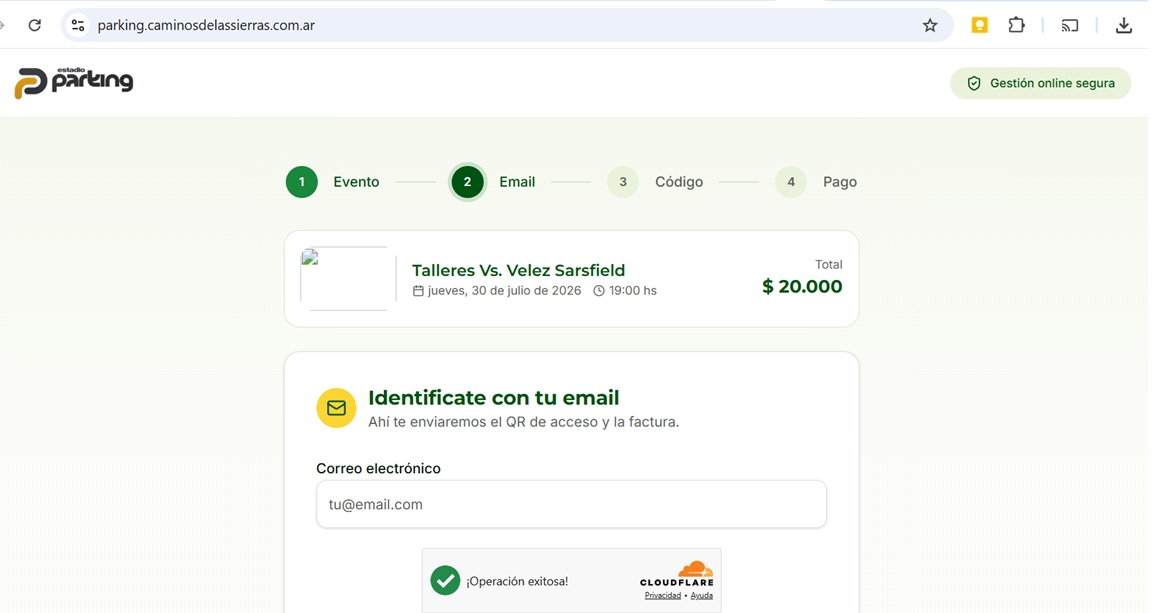Click the calendar icon beside the event date

pos(418,291)
